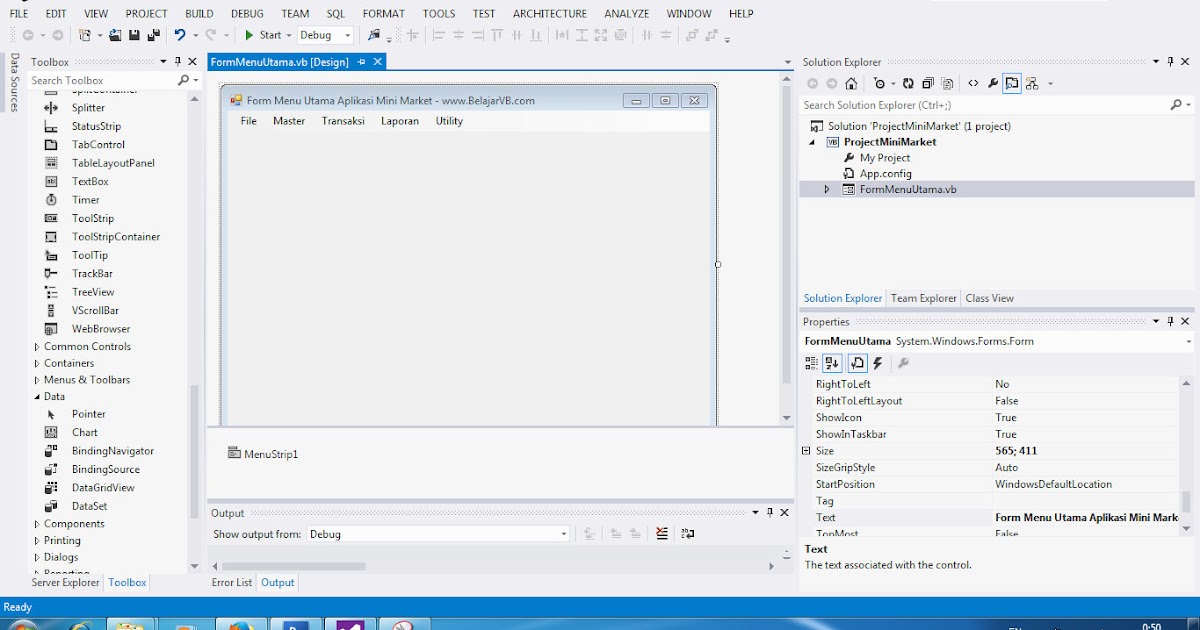Clear All text in the Output window
This screenshot has height=630, width=1200.
[662, 533]
